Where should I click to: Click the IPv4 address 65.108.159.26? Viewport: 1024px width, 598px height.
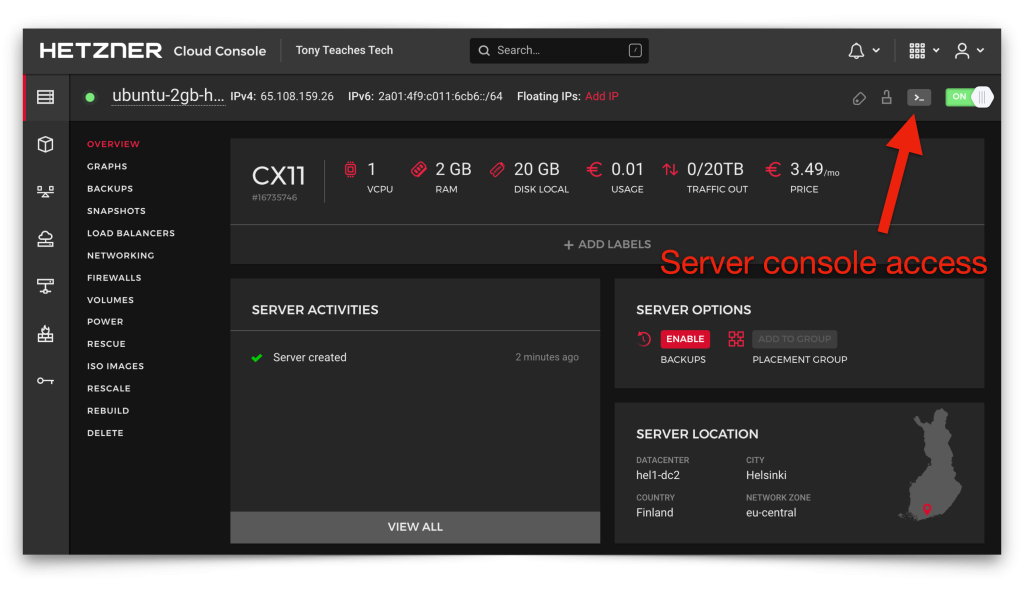point(297,97)
